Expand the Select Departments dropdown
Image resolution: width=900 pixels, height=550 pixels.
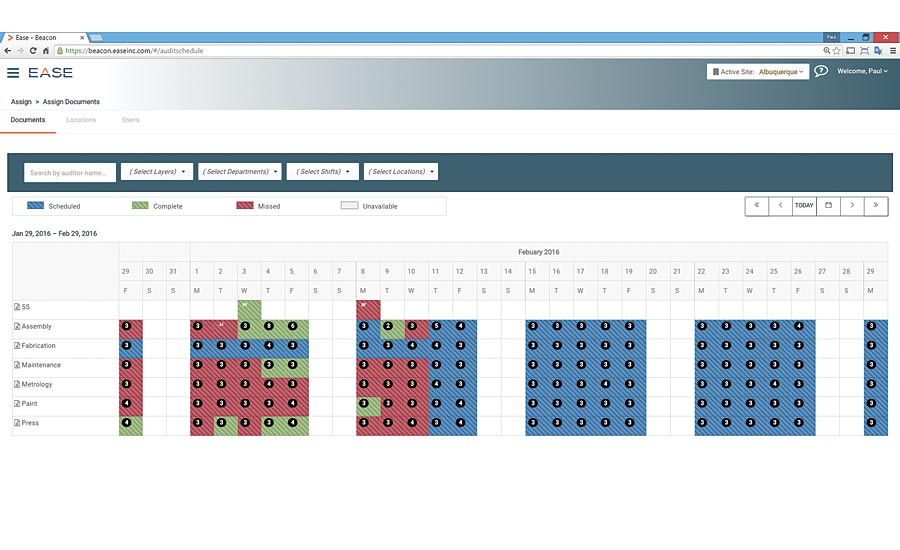point(240,172)
